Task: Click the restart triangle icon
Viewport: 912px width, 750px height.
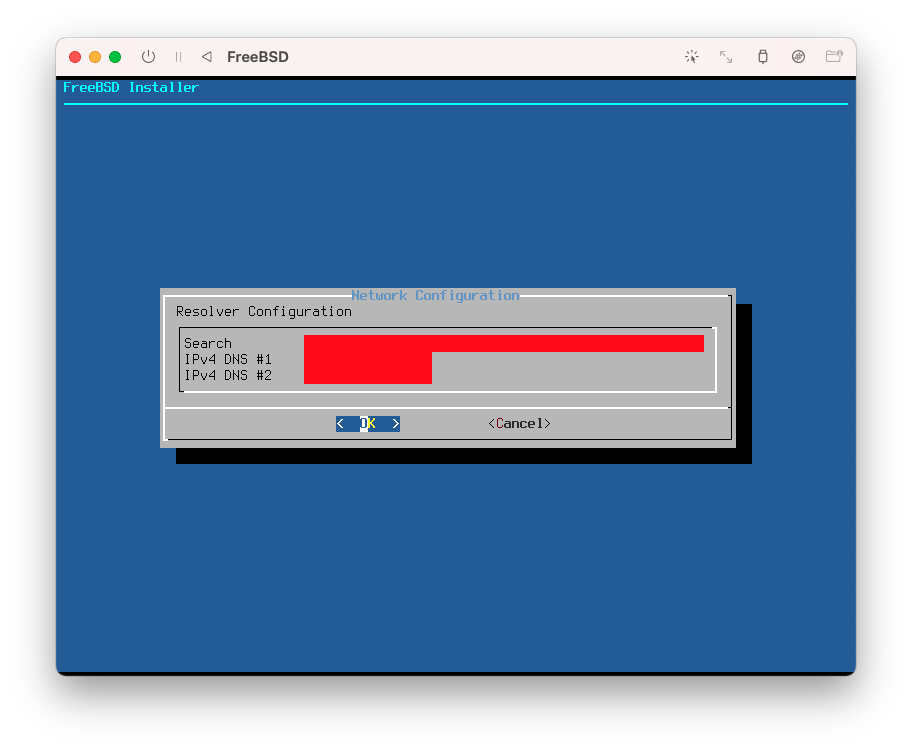Action: (x=206, y=56)
